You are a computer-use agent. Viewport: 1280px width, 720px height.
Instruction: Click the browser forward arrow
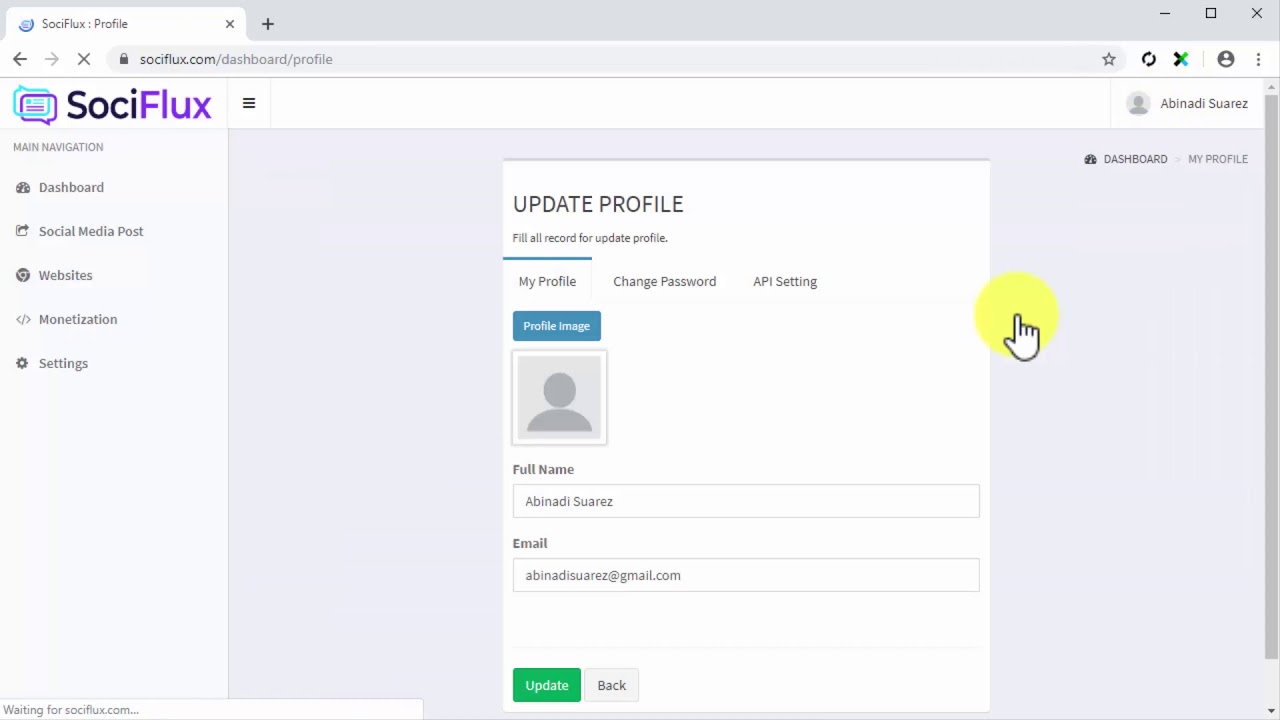click(52, 59)
